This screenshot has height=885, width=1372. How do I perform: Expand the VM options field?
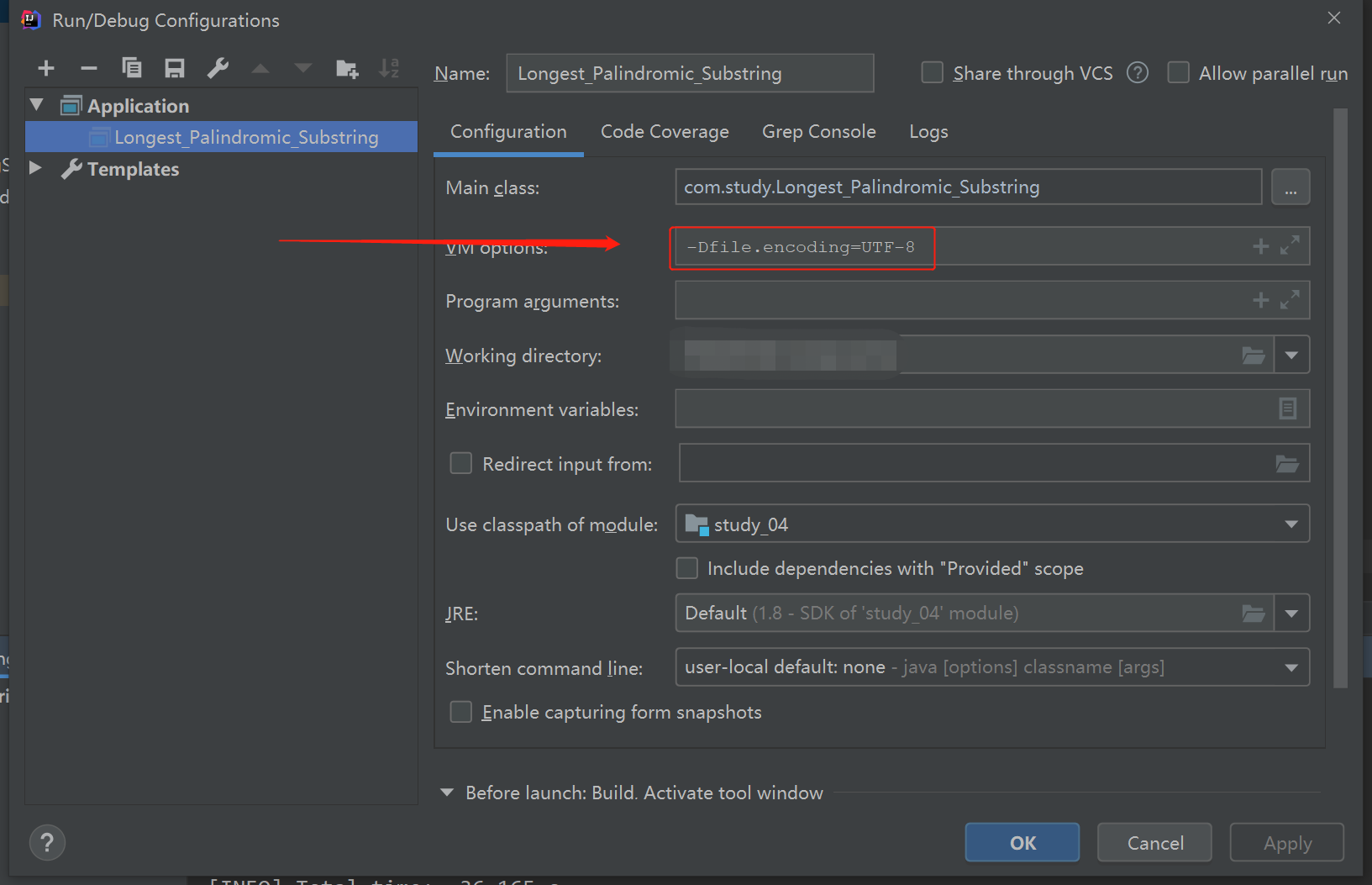point(1290,245)
